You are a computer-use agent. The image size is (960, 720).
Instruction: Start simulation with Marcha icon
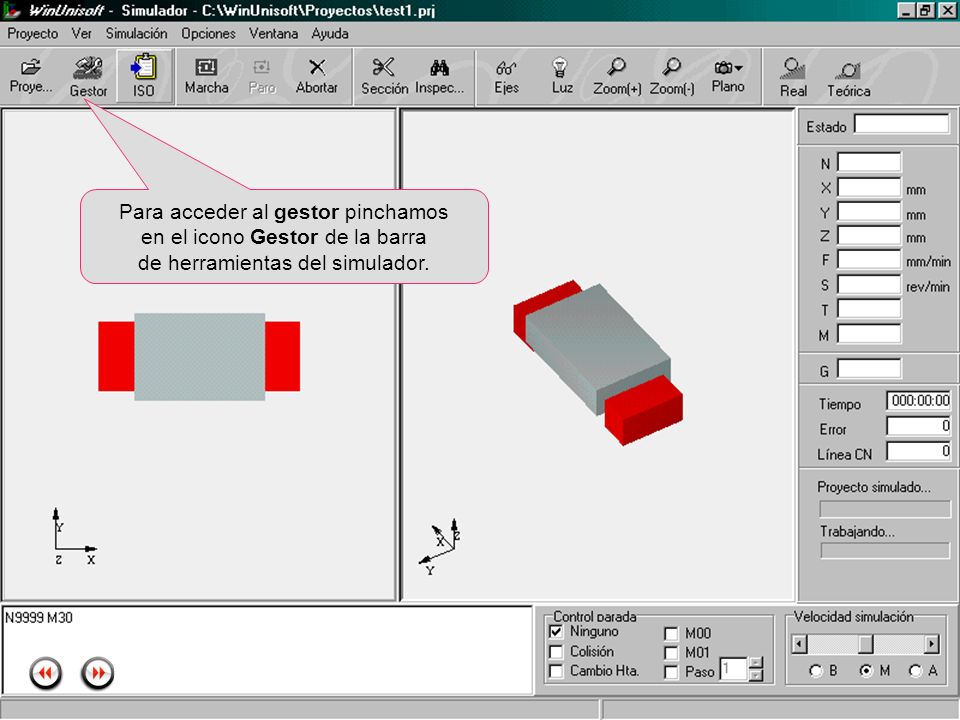(x=206, y=76)
